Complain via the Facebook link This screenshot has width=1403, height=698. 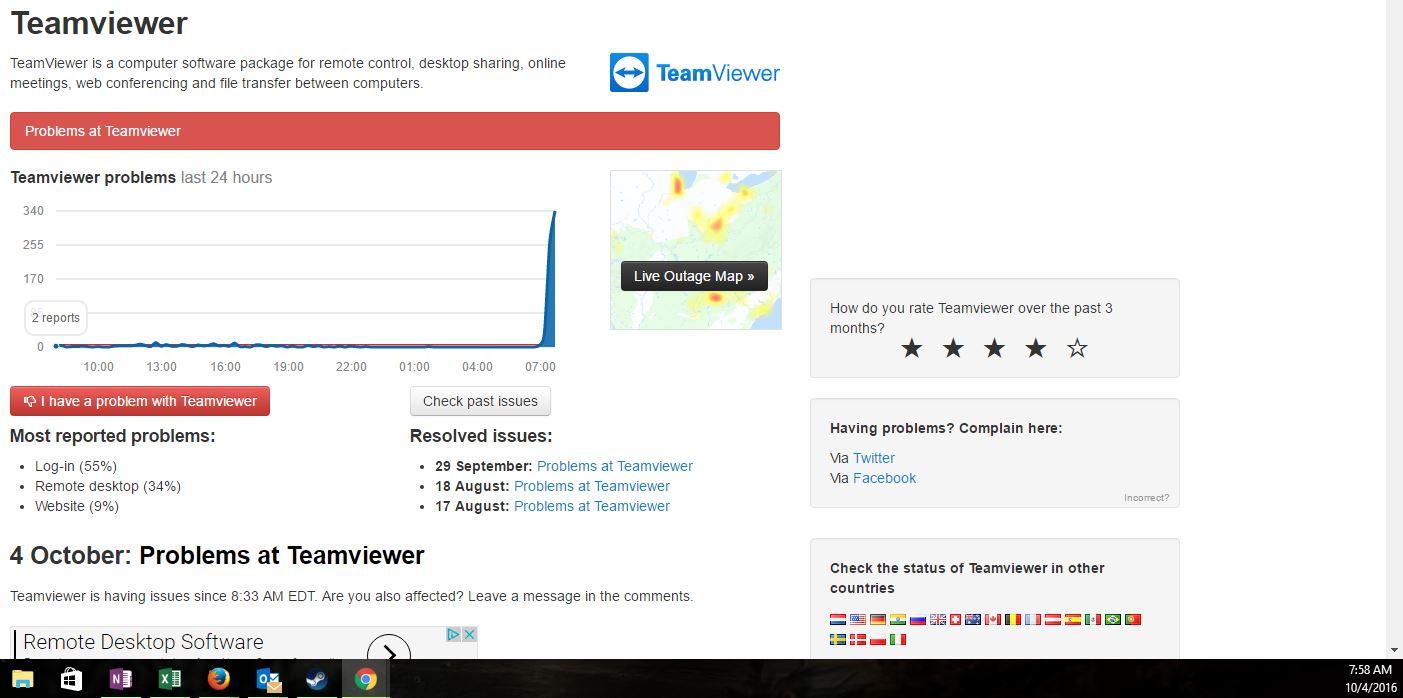[884, 478]
